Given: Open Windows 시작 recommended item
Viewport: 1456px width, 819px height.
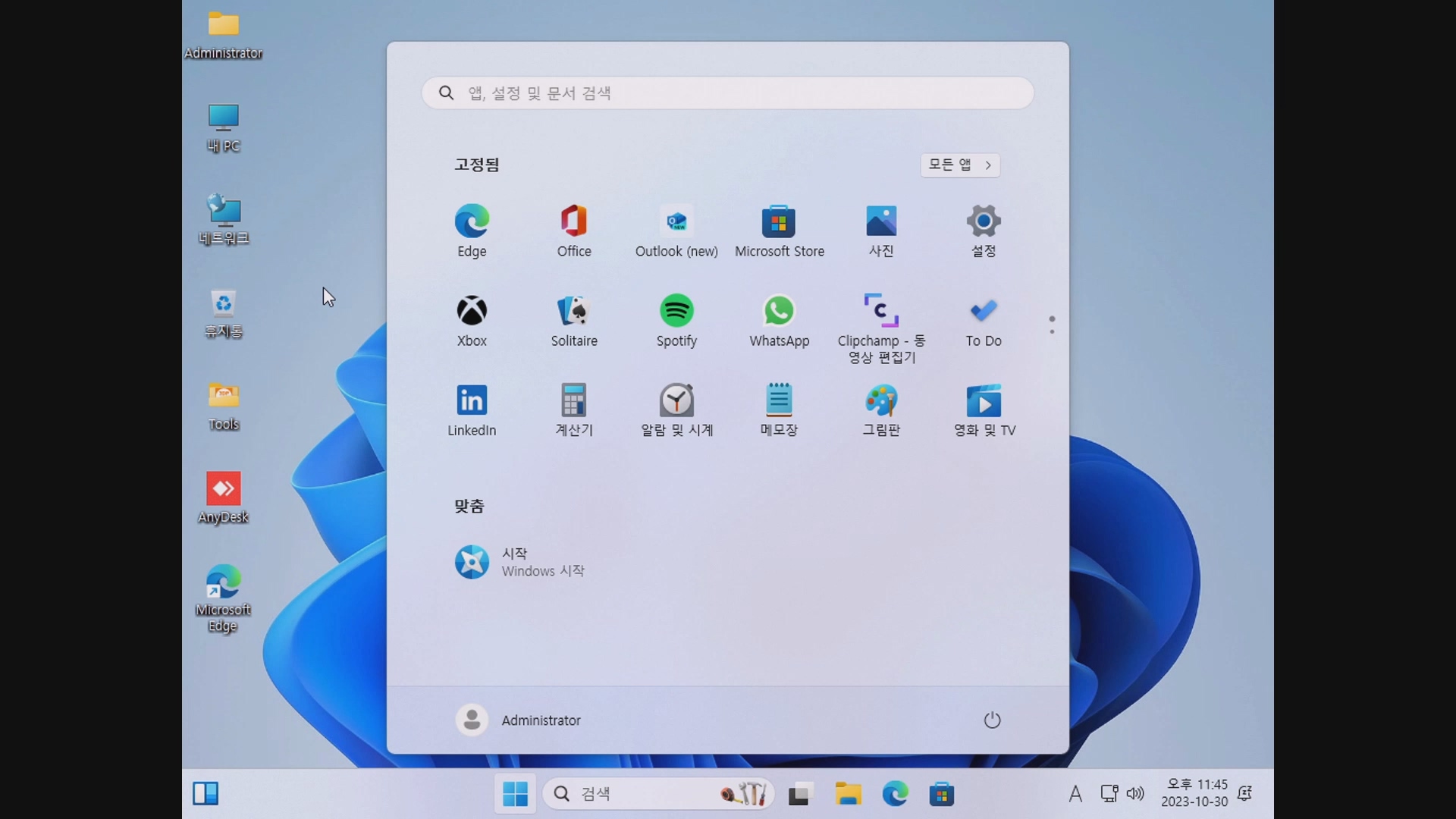Looking at the screenshot, I should coord(520,562).
